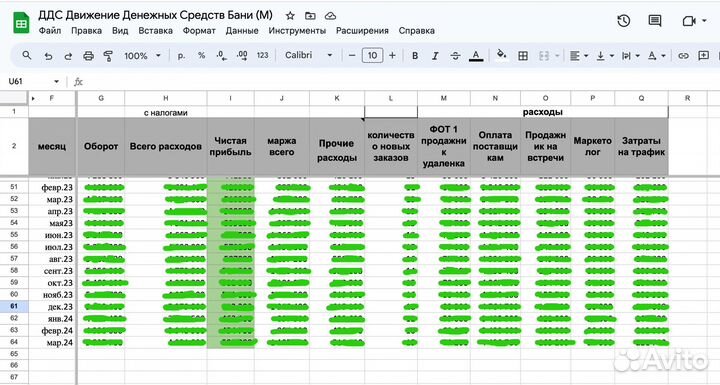Viewport: 720px width, 385px height.
Task: Open the 123 number formats menu
Action: (x=262, y=56)
